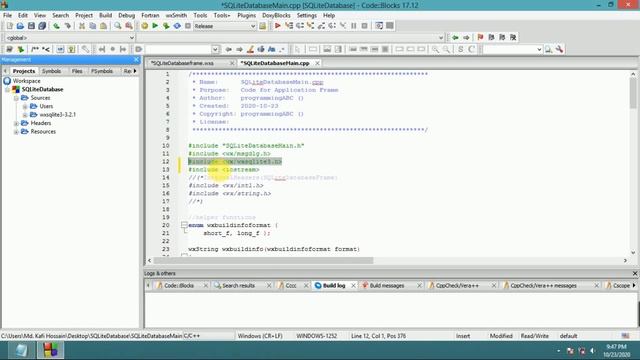Click the Rebuild icon

click(177, 26)
